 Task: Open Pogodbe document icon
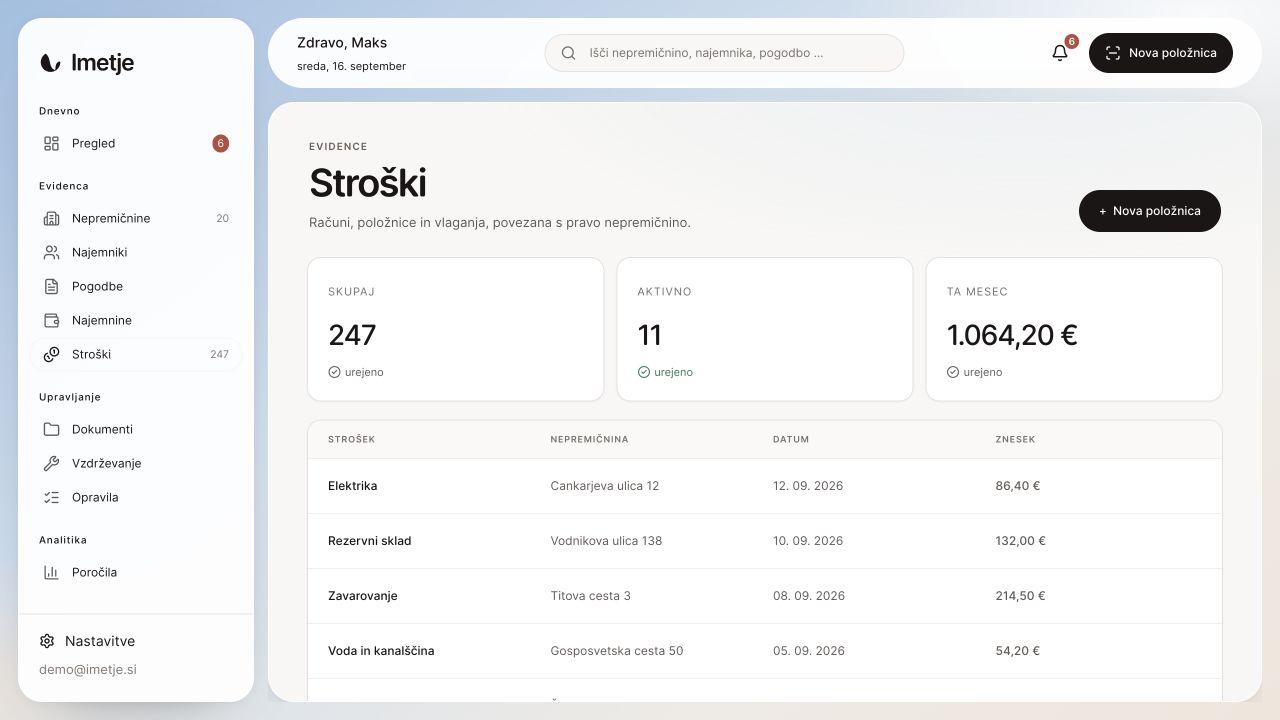pos(51,286)
